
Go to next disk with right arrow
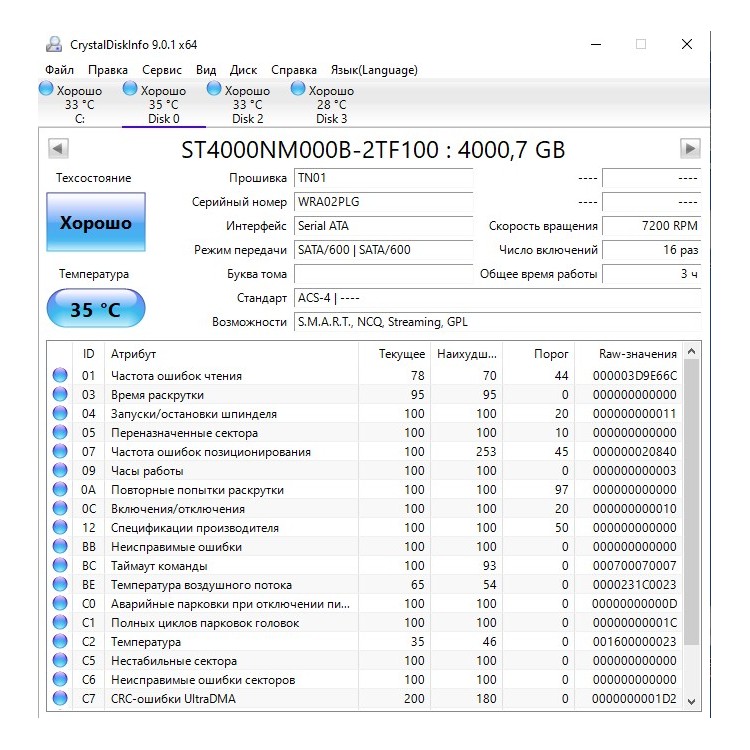[690, 148]
